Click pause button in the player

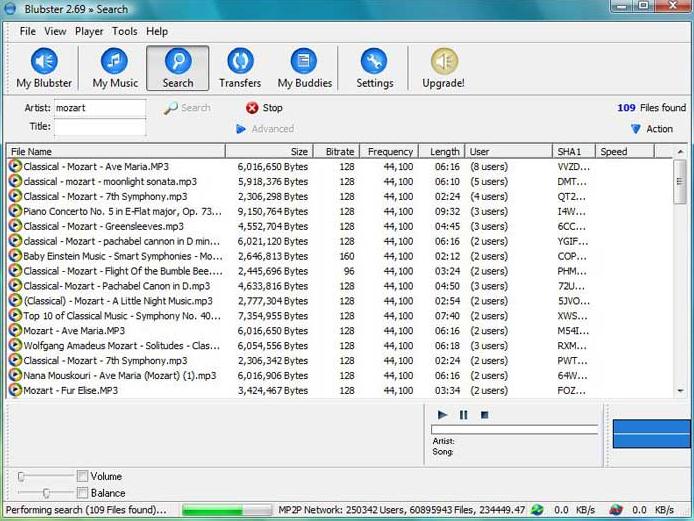click(x=463, y=415)
